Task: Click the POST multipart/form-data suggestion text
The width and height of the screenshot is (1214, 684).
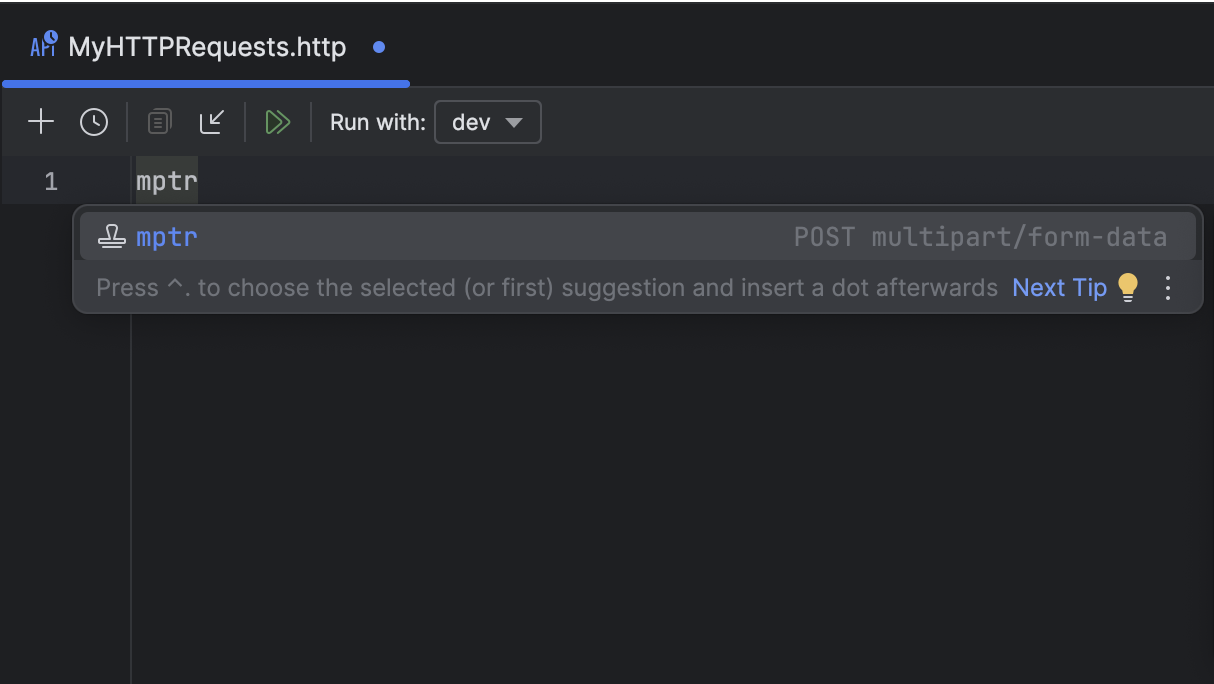Action: tap(980, 236)
